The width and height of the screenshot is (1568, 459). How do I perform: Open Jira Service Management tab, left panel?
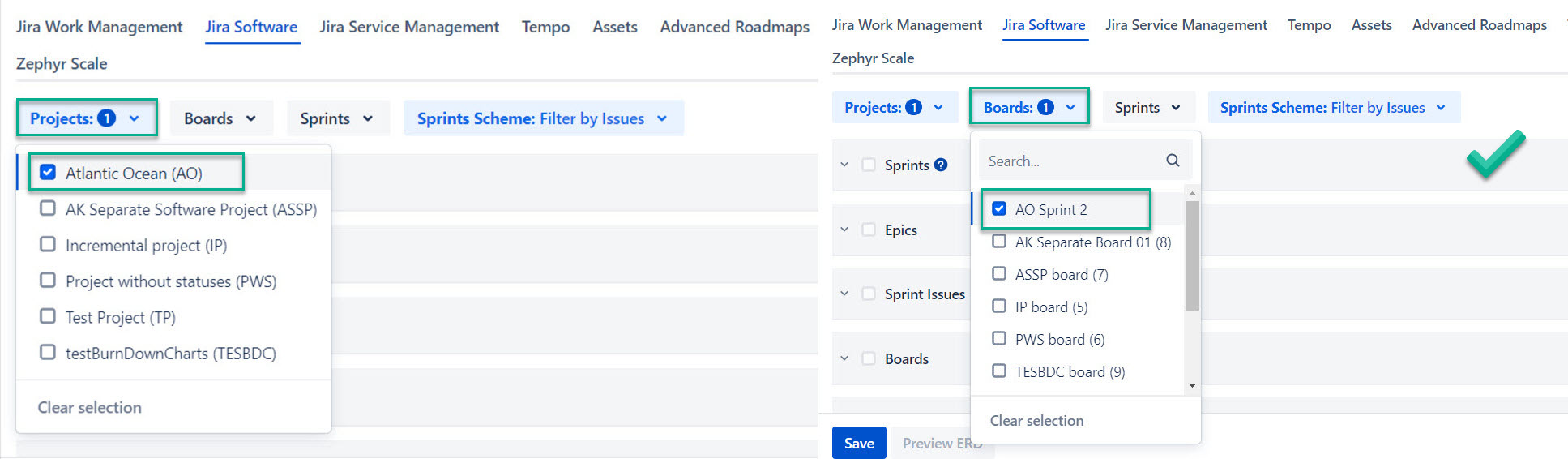click(x=409, y=27)
